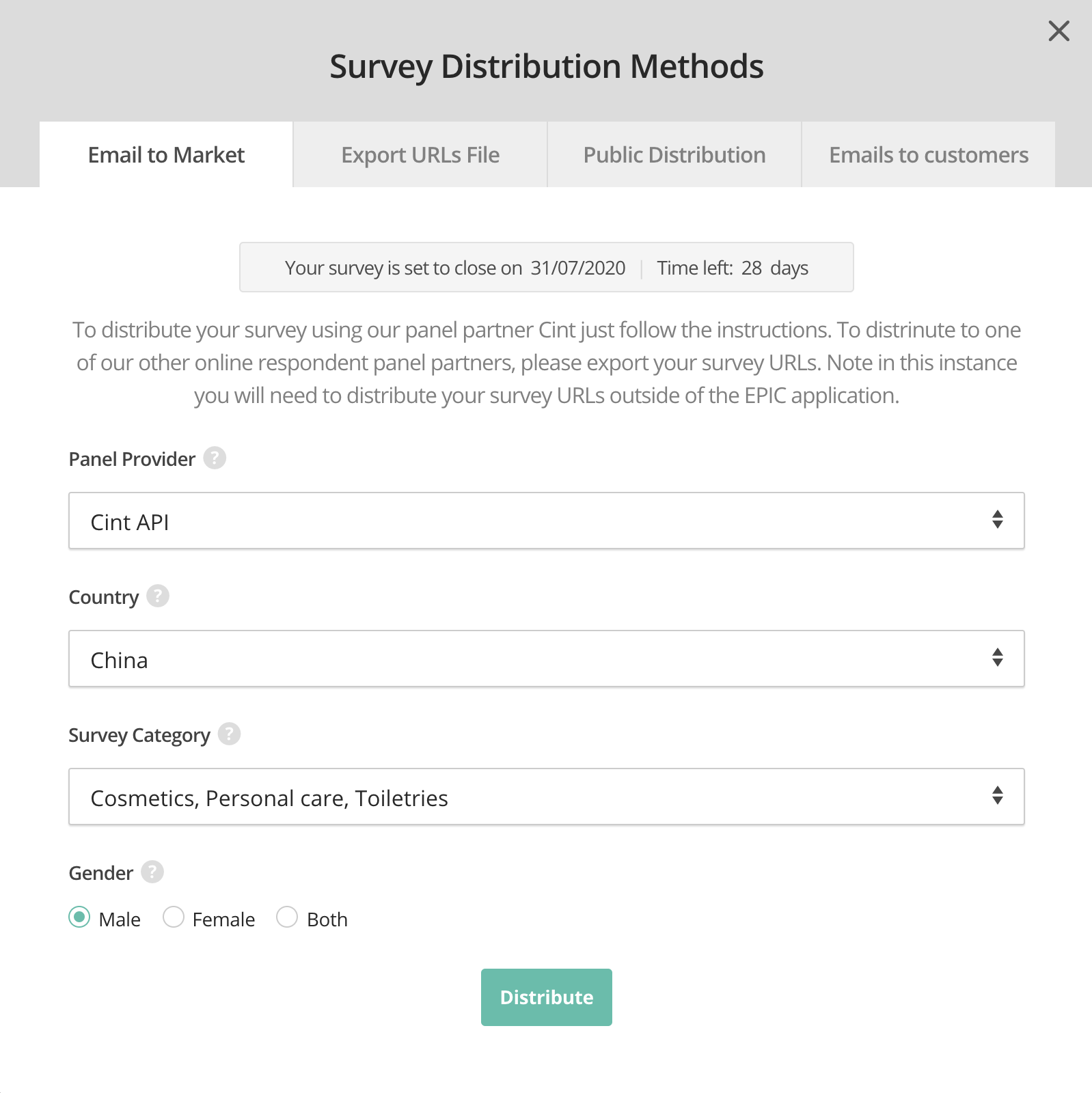The width and height of the screenshot is (1092, 1093).
Task: Open the Export URLs File tab
Action: 420,155
